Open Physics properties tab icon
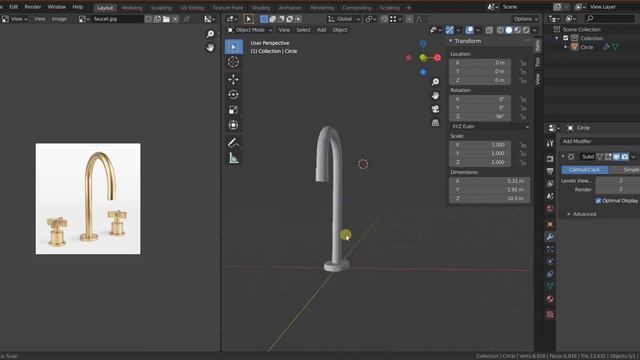 (x=550, y=262)
